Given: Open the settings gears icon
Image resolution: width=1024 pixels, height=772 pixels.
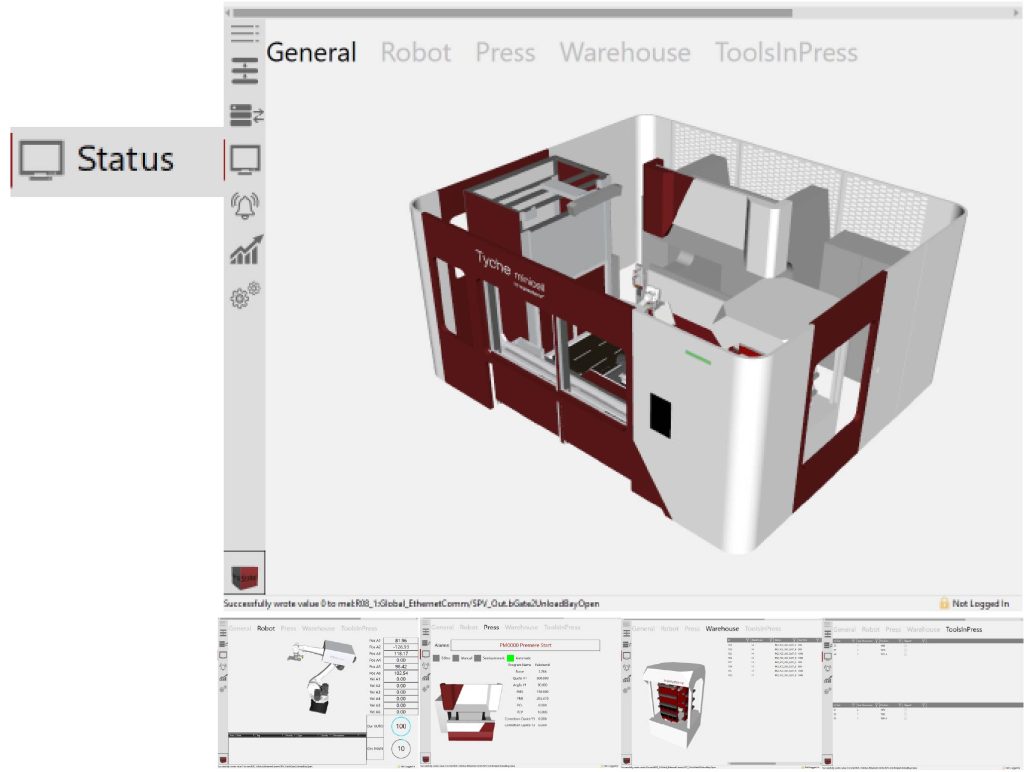Looking at the screenshot, I should coord(245,295).
